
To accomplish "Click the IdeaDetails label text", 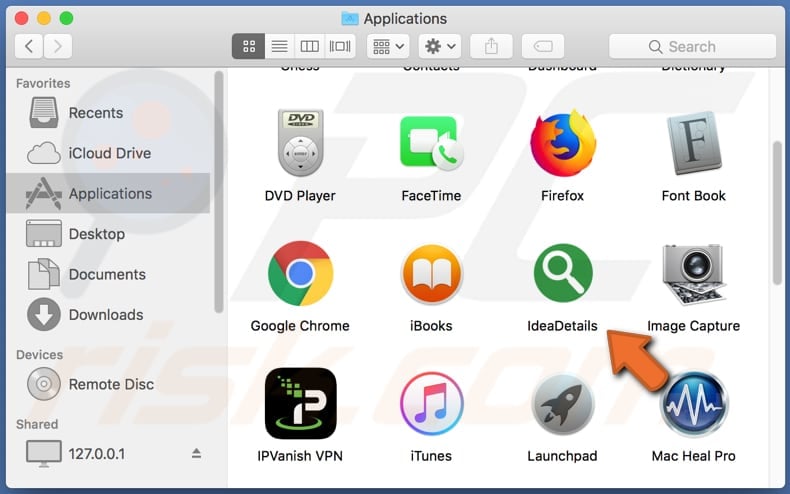I will [562, 326].
